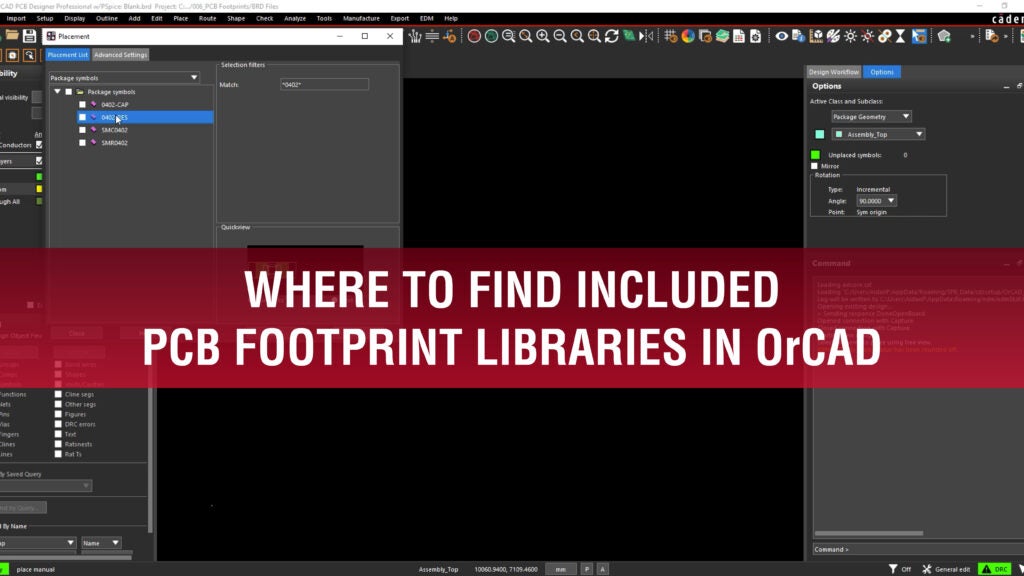Click the filter funnel icon near Off in status bar
Screen dimensions: 1024x576
[x=893, y=568]
